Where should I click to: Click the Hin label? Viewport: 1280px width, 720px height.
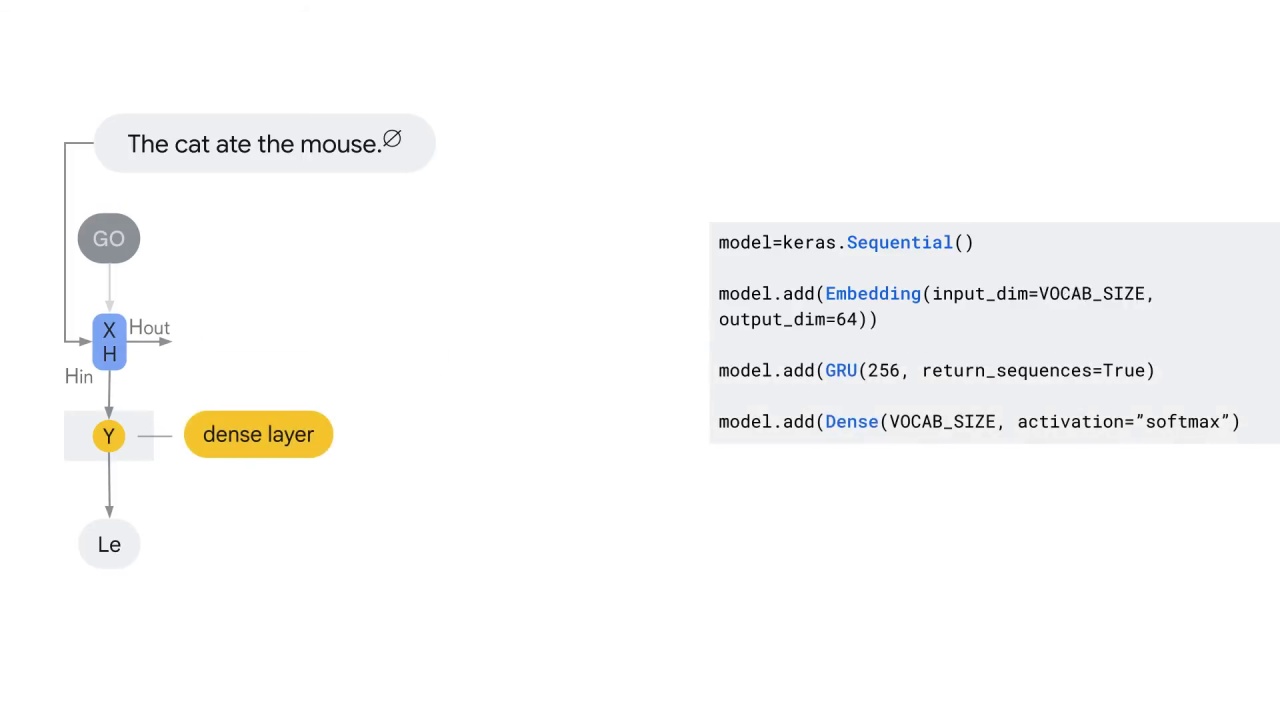pos(79,376)
